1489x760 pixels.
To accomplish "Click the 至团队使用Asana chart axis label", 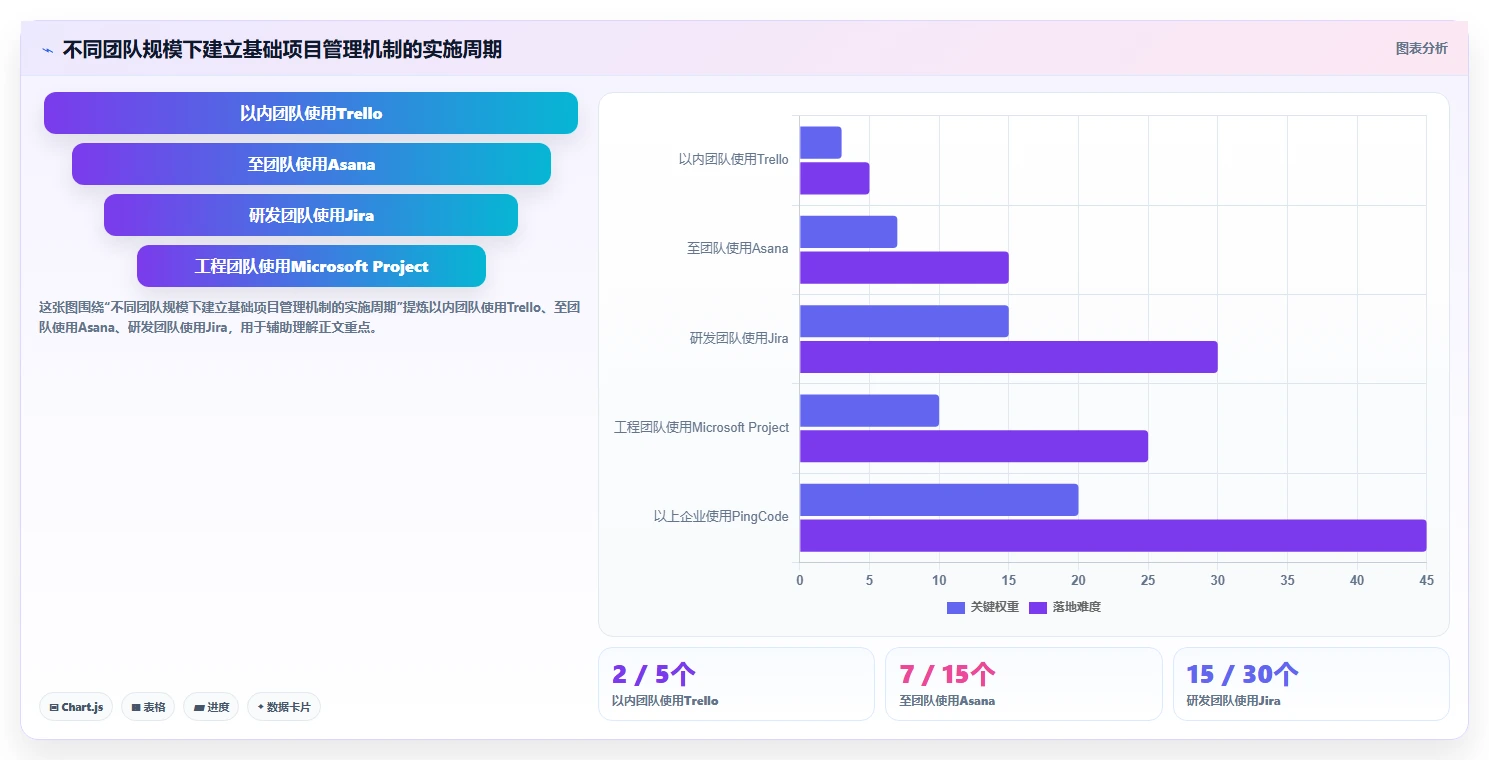I will coord(737,249).
